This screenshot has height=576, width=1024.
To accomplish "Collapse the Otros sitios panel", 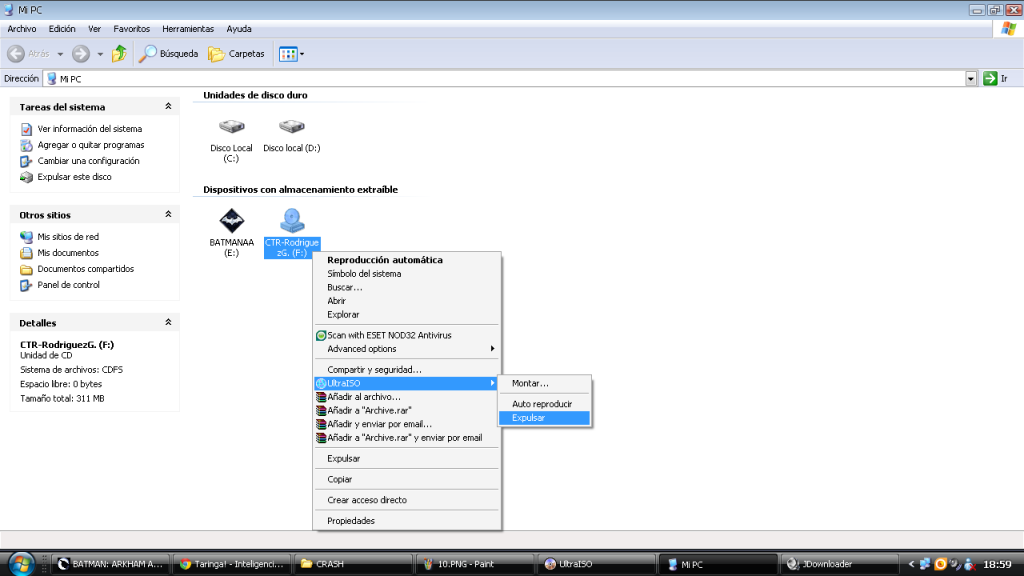I will (x=168, y=214).
